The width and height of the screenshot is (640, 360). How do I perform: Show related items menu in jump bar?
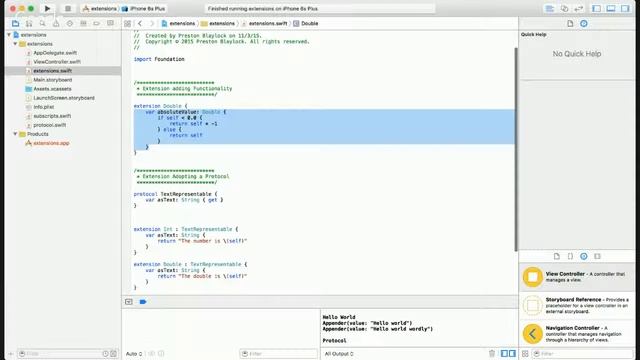[128, 24]
